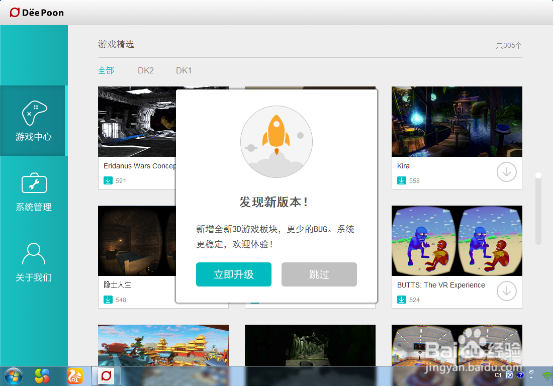Click the download count icon under Kira
Image resolution: width=554 pixels, height=387 pixels.
click(401, 181)
